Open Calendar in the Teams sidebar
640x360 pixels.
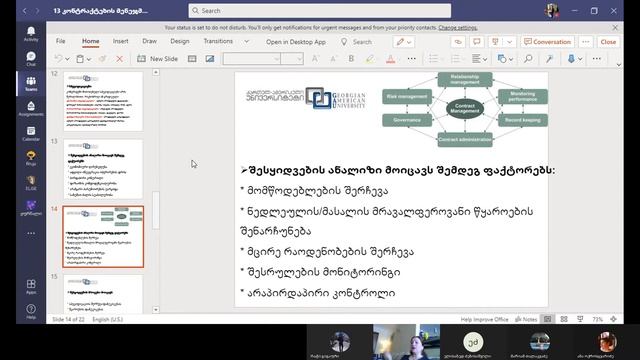coord(31,134)
